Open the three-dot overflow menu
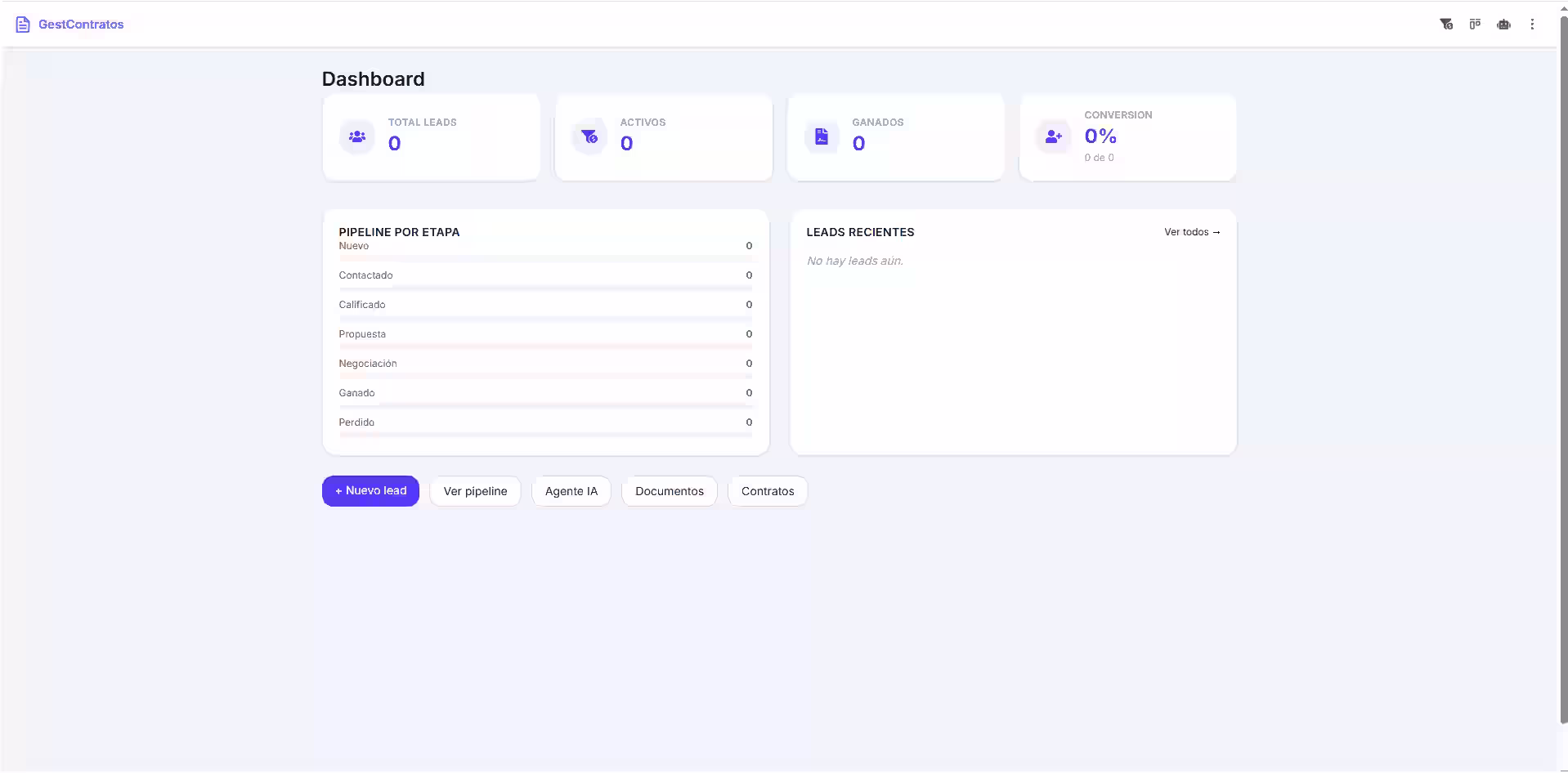 1532,25
